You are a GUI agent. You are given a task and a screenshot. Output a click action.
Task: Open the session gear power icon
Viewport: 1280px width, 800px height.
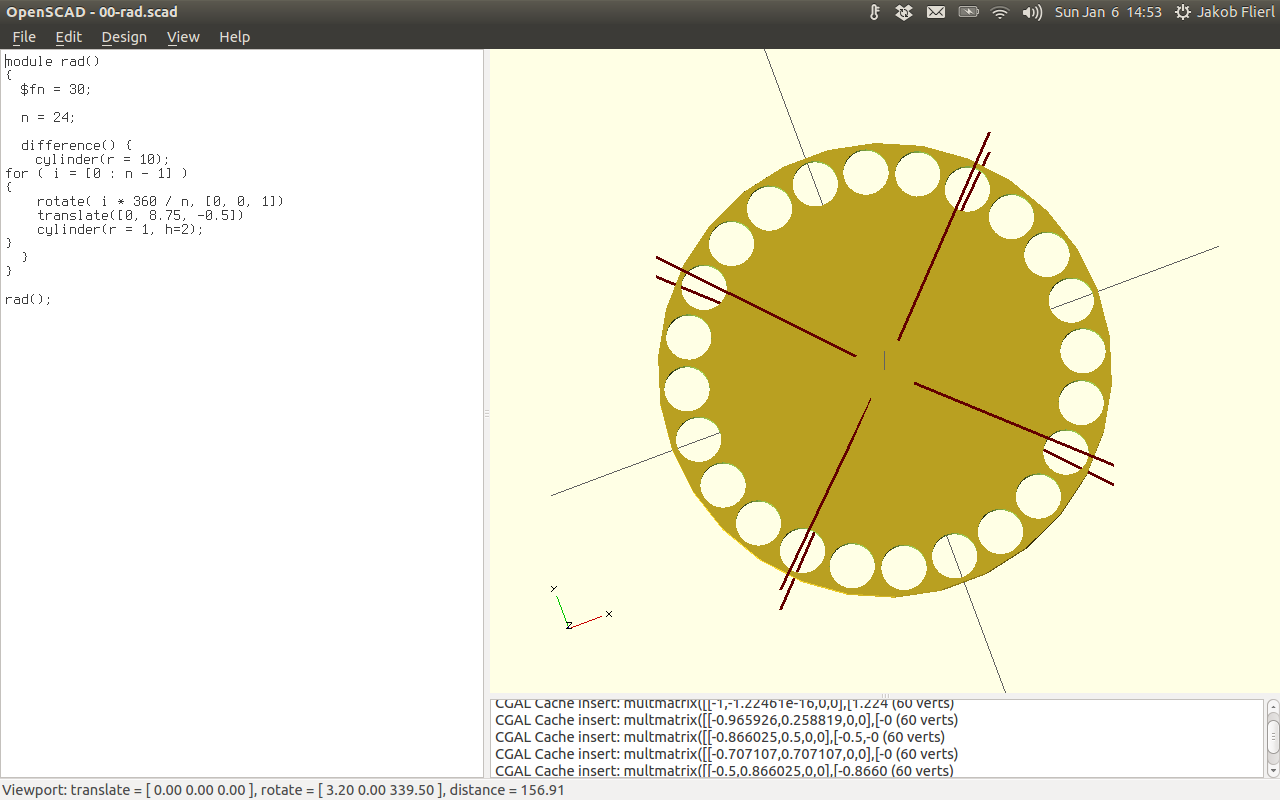[1183, 12]
